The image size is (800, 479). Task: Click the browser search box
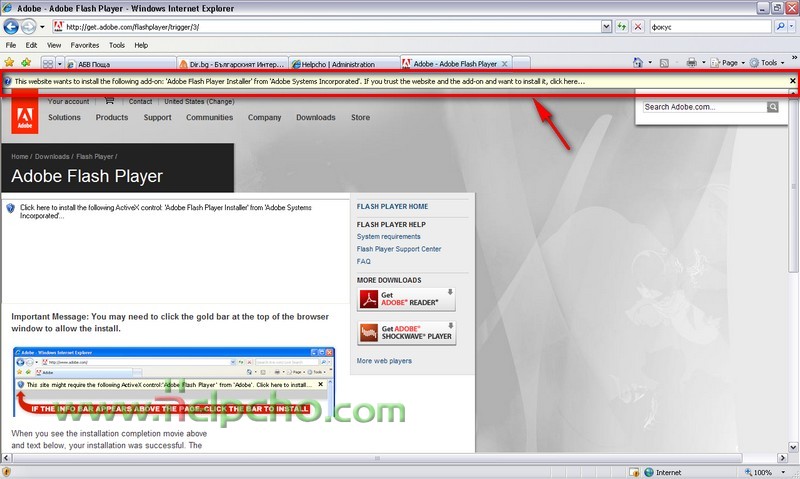(x=710, y=27)
